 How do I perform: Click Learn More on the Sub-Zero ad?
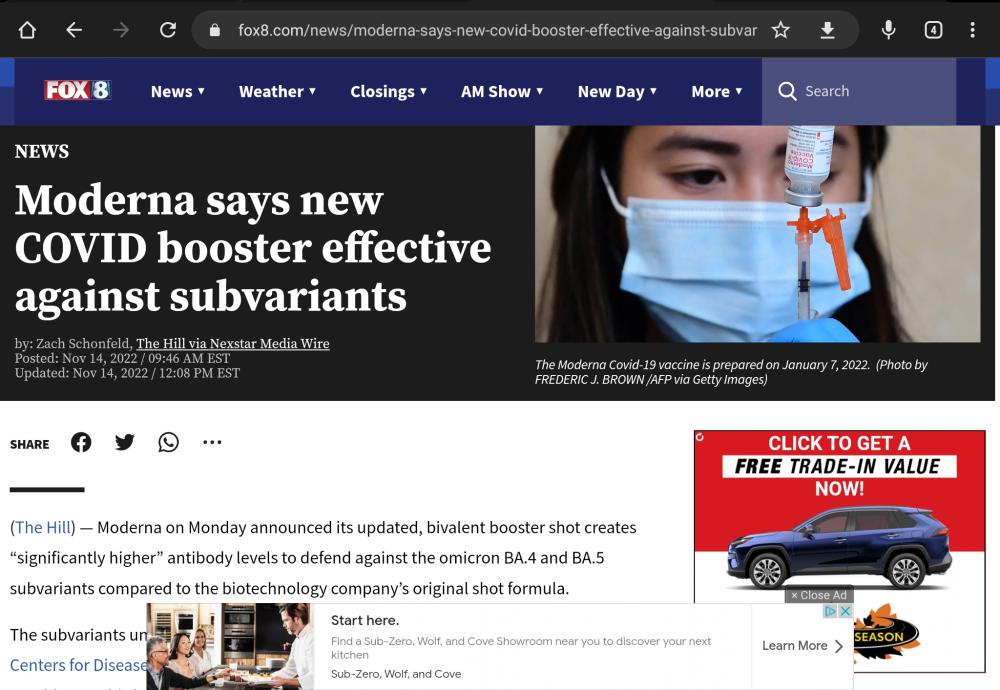click(796, 645)
